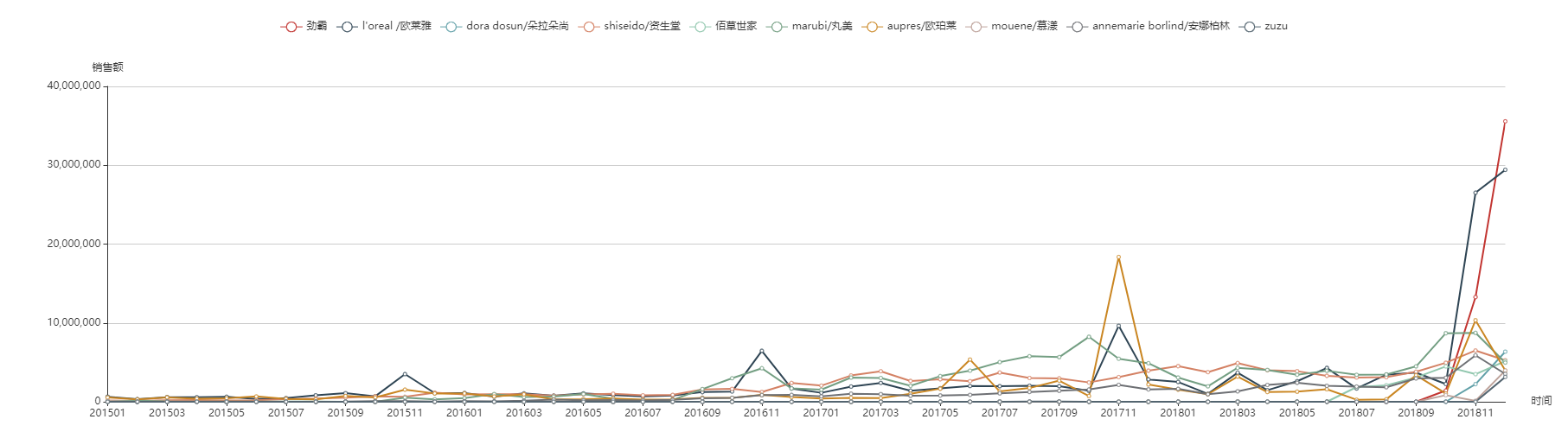Click the 201709 x-axis label
Viewport: 1568px width, 432px height.
pyautogui.click(x=1059, y=413)
